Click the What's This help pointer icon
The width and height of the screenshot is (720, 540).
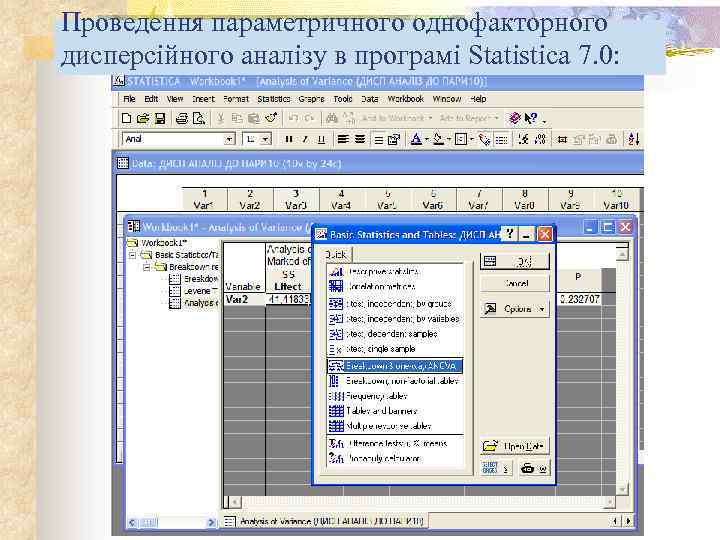click(x=531, y=118)
